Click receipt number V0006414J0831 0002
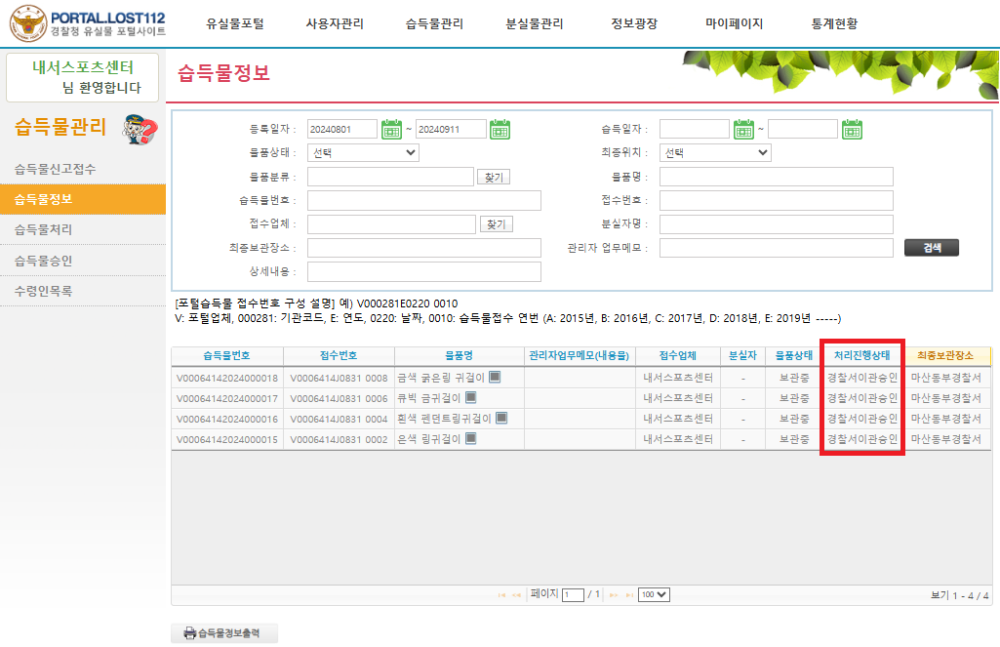The height and width of the screenshot is (647, 1000). click(x=339, y=439)
